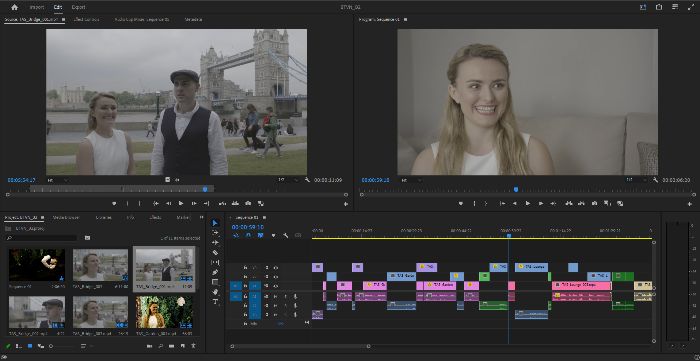
Task: Click the Home icon in the top bar
Action: (14, 7)
